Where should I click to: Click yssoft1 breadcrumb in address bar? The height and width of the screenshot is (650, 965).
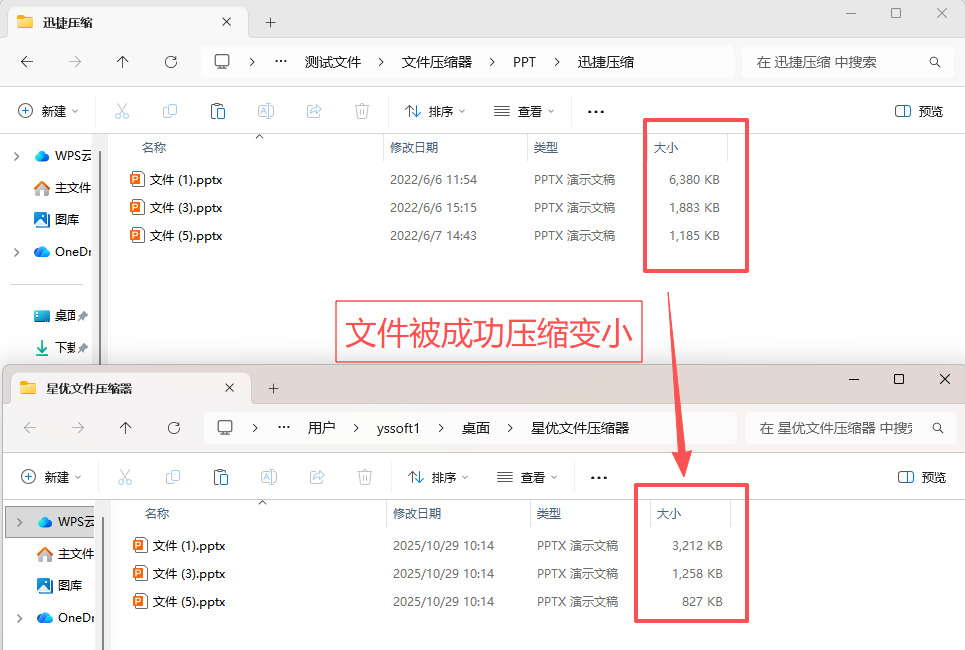(398, 428)
